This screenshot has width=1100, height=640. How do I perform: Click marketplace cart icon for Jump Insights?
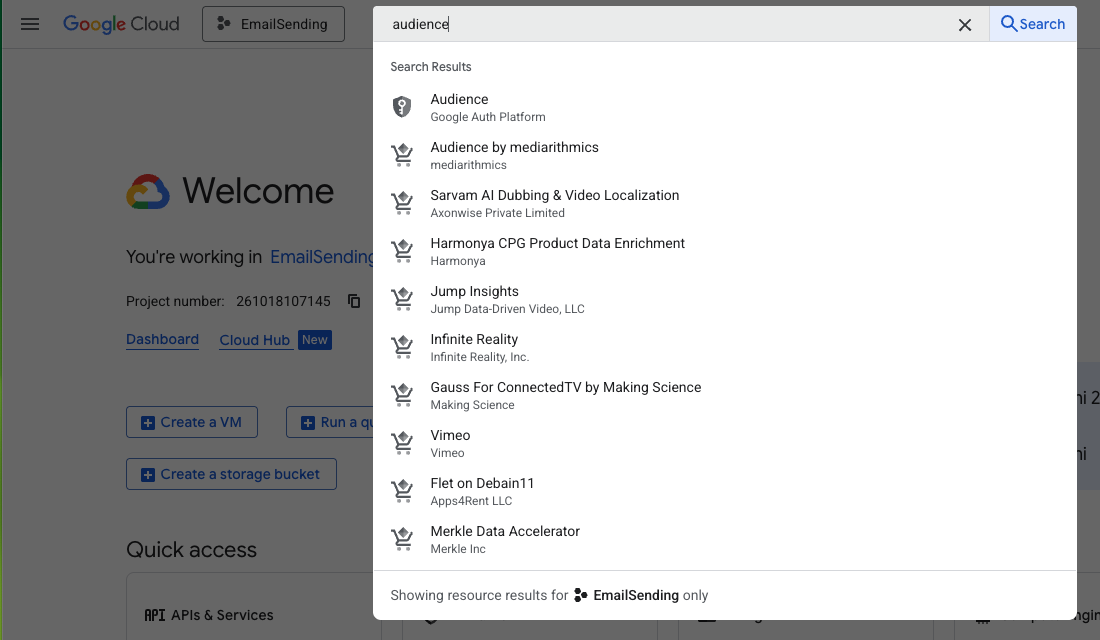pos(402,299)
